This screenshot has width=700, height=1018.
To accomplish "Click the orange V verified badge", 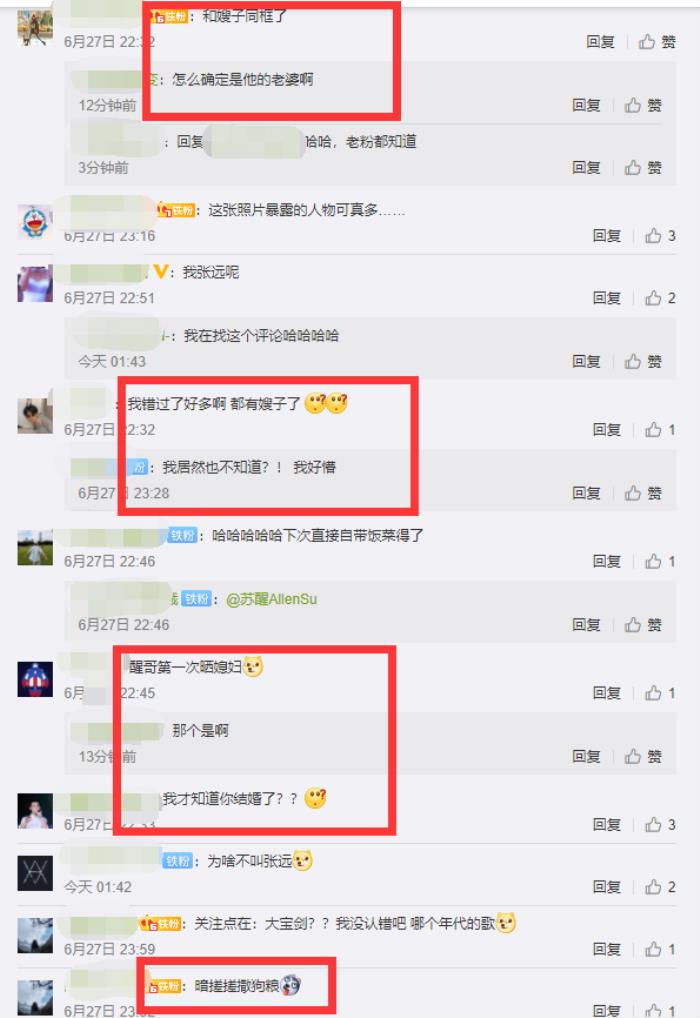I will click(x=160, y=272).
